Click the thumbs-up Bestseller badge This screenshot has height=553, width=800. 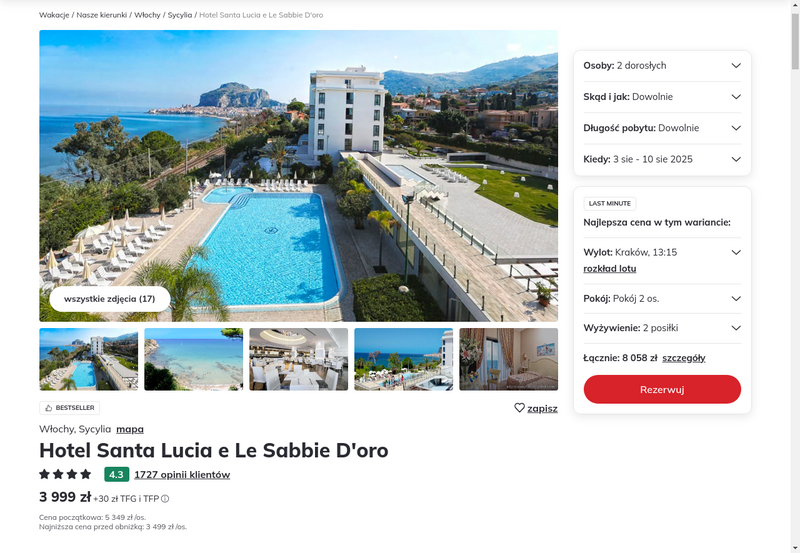click(x=69, y=408)
